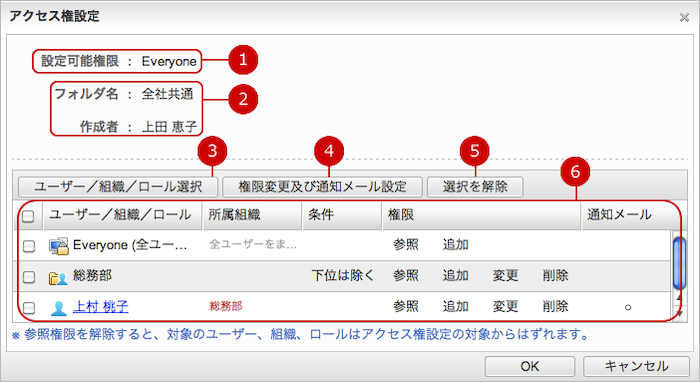
Task: Check the 総務部 row checkbox
Action: tap(29, 277)
